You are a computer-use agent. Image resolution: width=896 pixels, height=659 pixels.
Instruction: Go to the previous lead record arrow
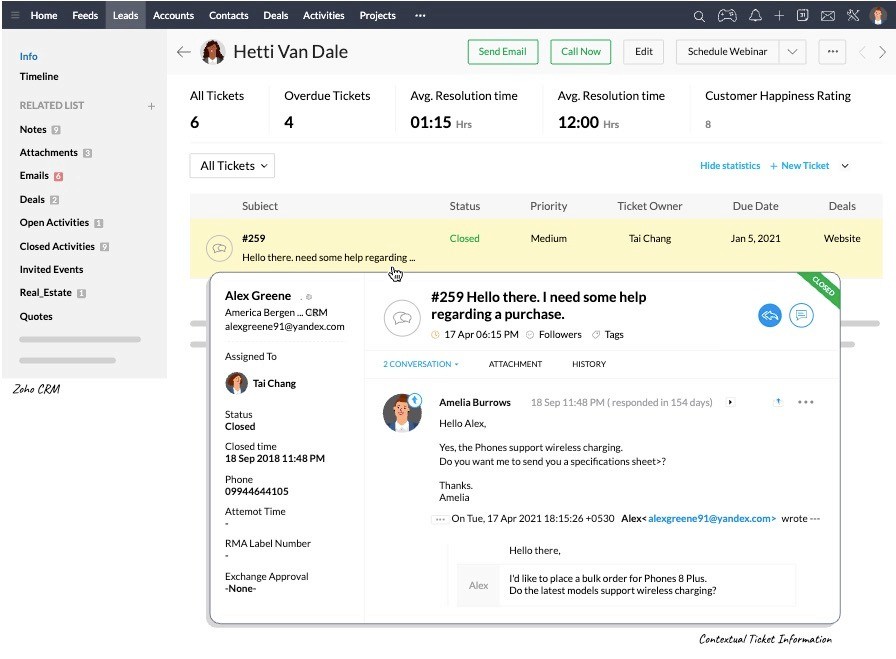(x=862, y=52)
